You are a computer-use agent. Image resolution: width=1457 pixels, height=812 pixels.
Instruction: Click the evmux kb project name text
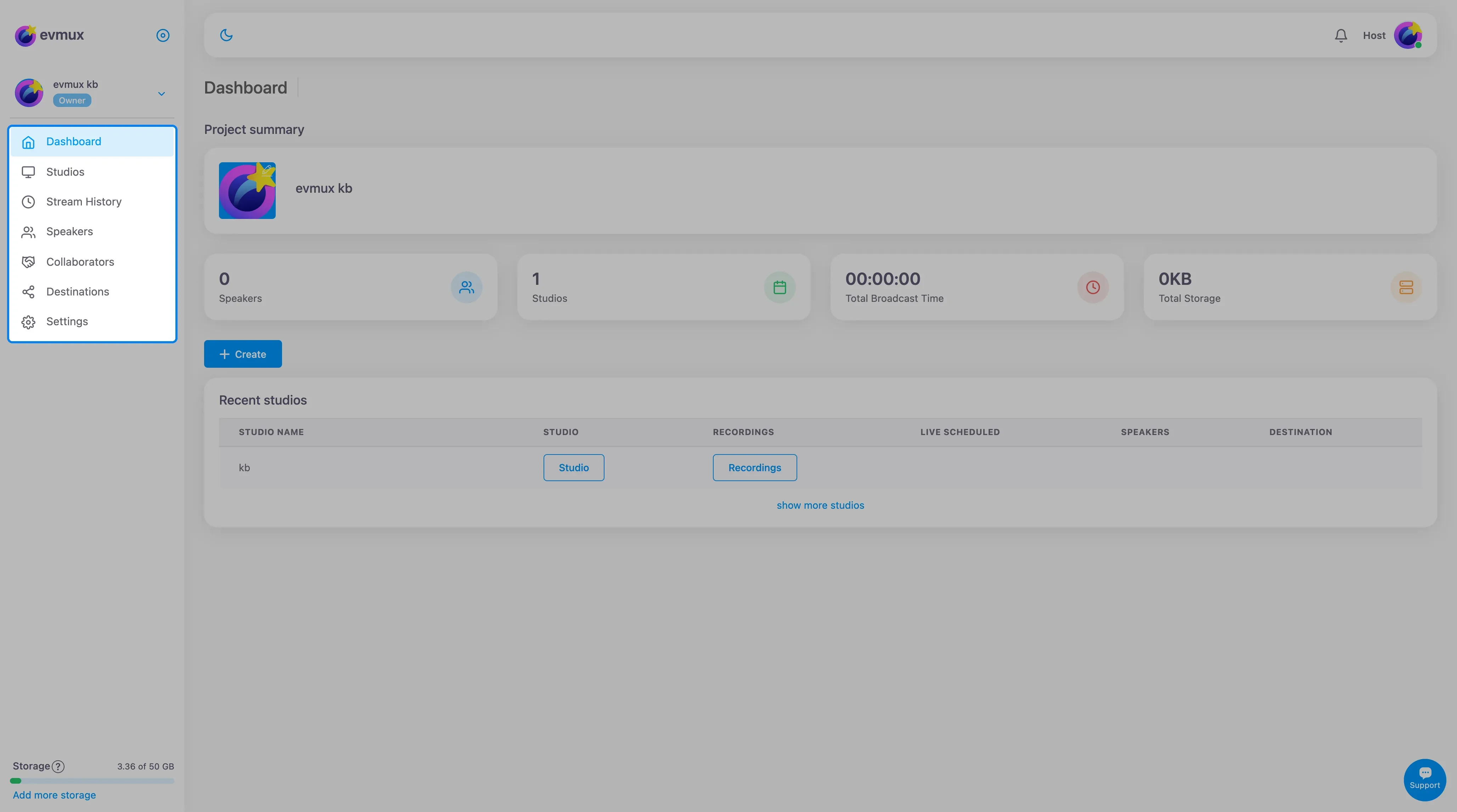[324, 188]
